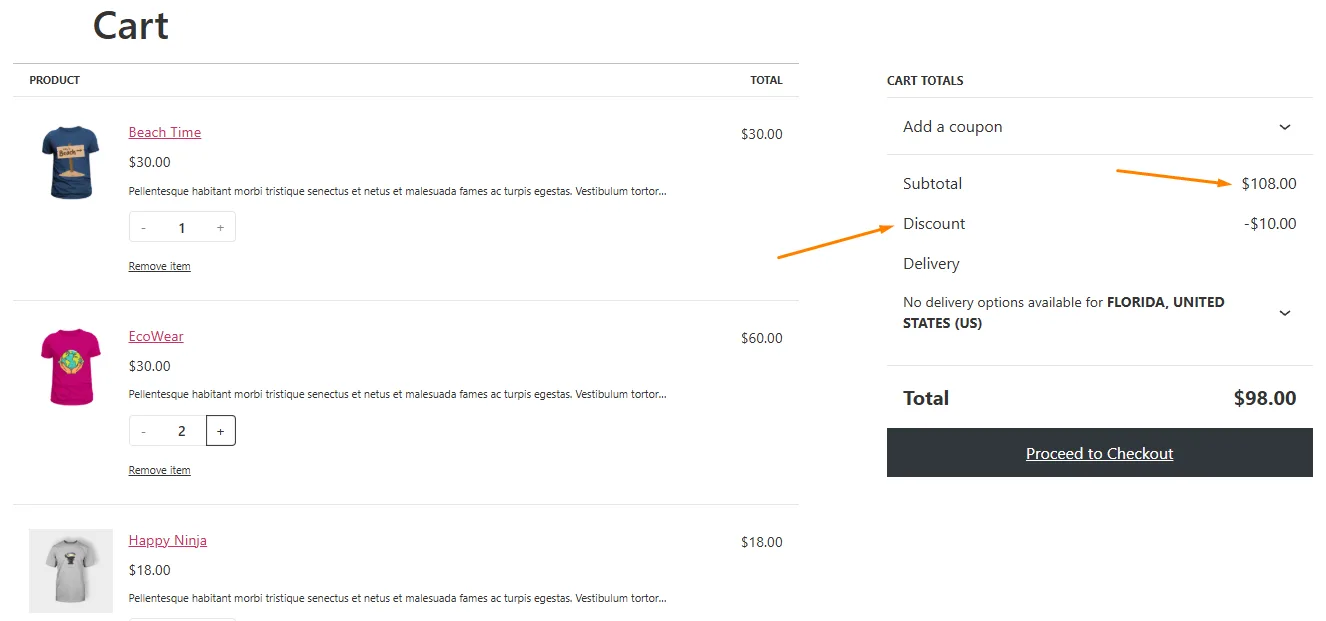Viewport: 1326px width, 621px height.
Task: Remove the EcoWear item from cart
Action: (159, 470)
